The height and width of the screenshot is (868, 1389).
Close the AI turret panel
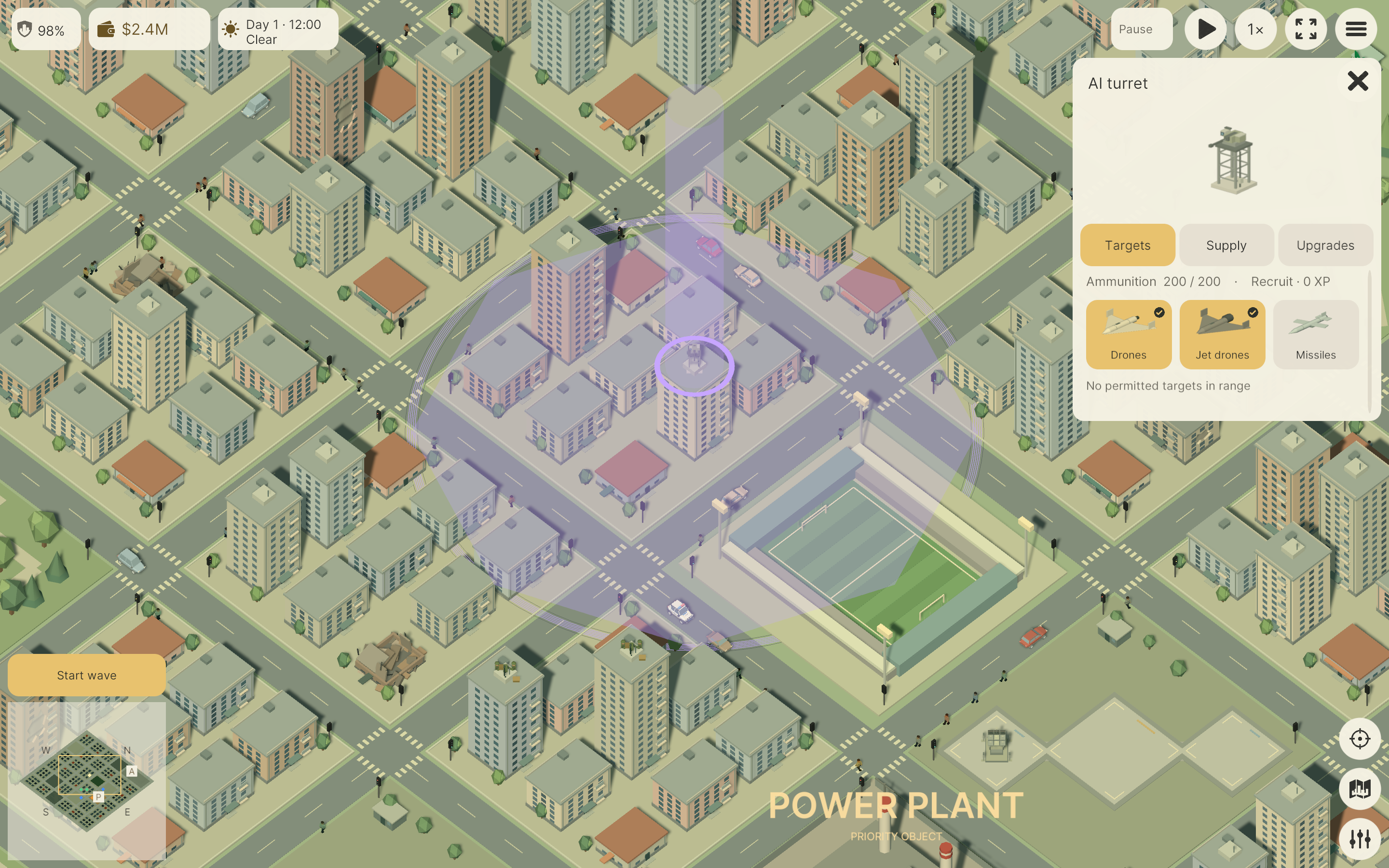1358,81
